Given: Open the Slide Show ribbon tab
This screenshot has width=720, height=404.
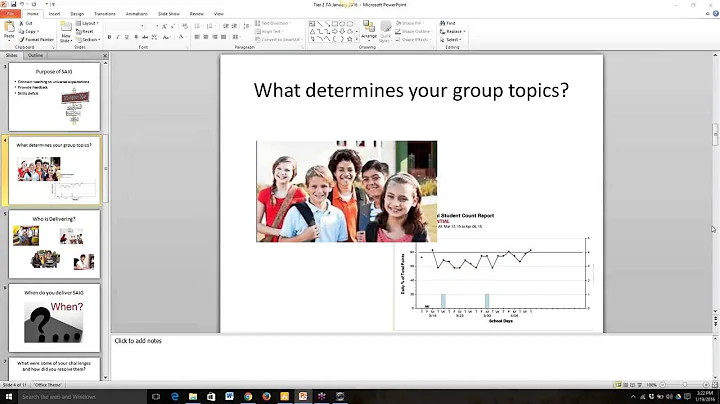Looking at the screenshot, I should 169,14.
